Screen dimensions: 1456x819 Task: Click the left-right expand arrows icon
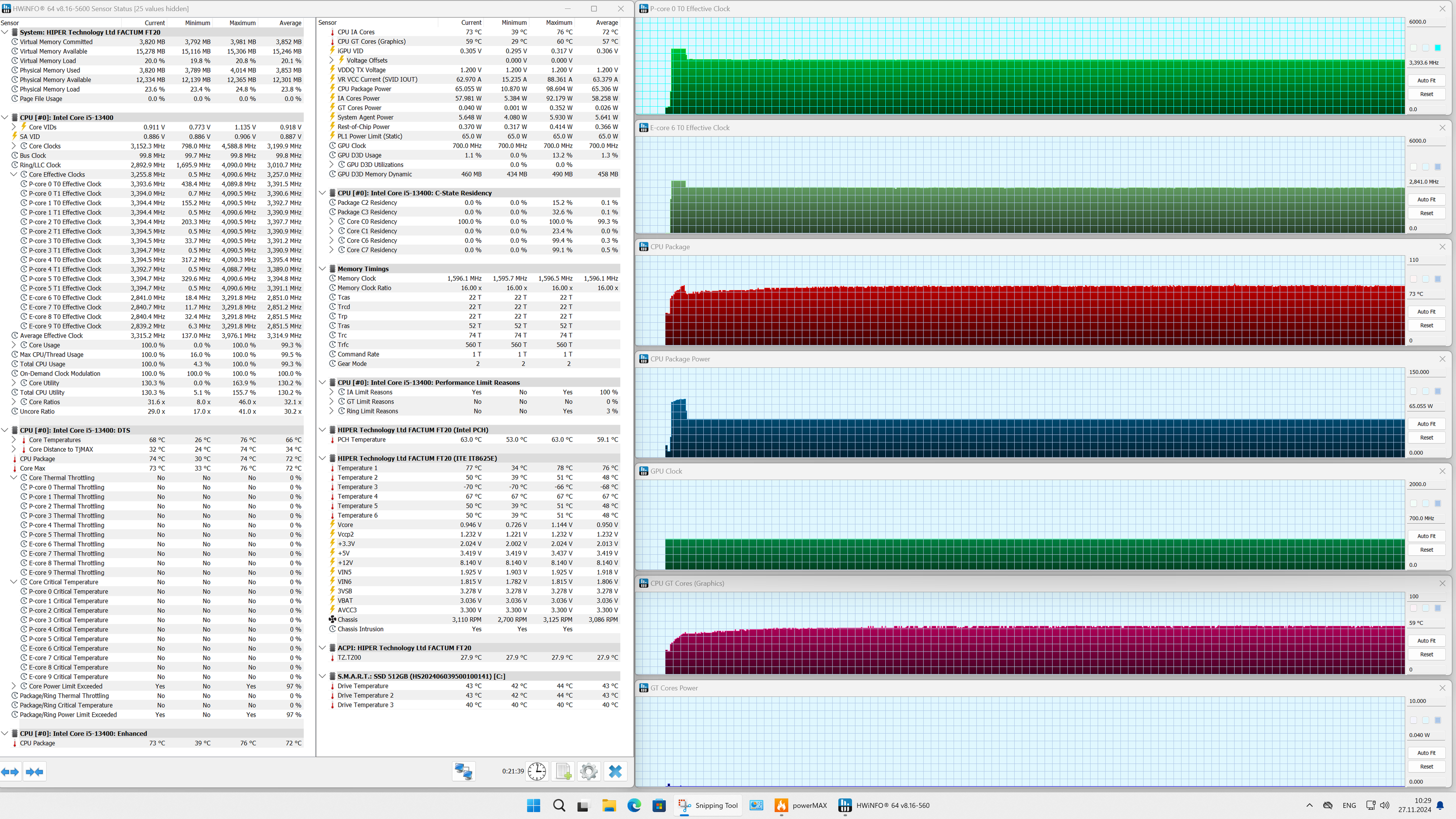(10, 771)
